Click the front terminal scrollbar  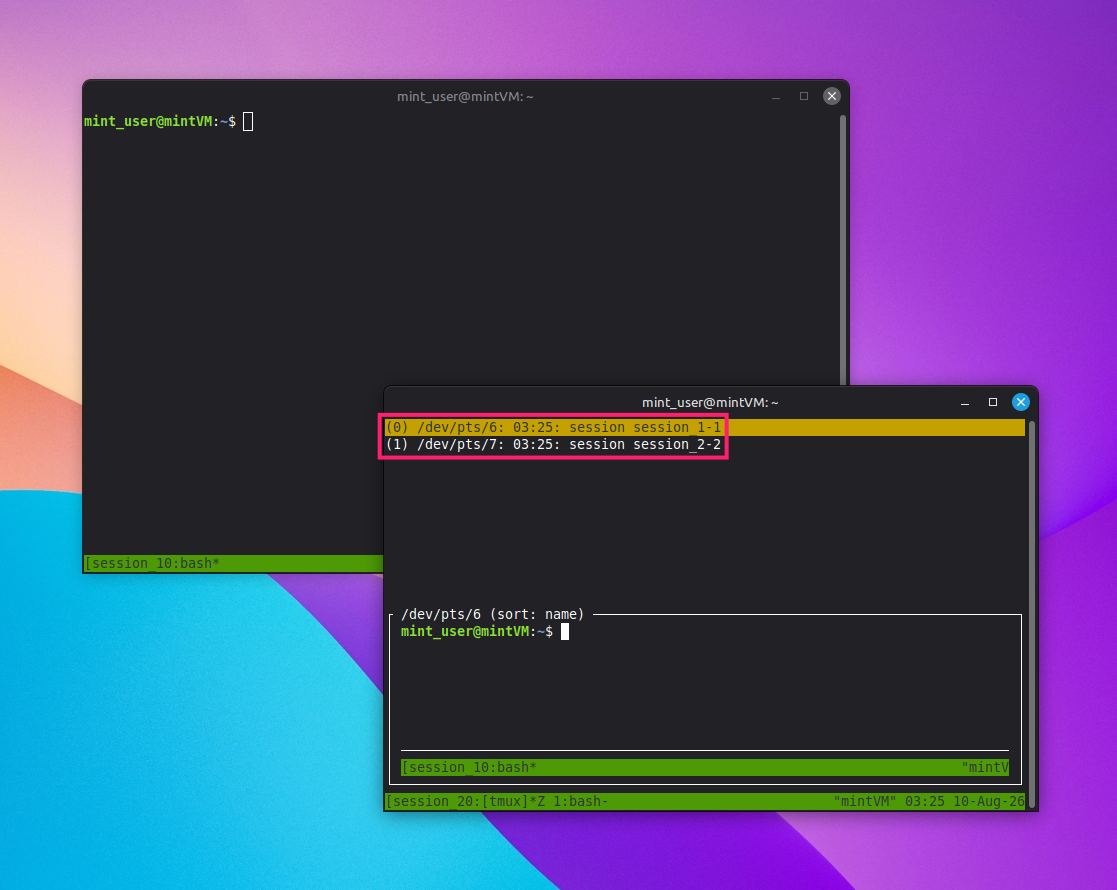(x=1032, y=613)
